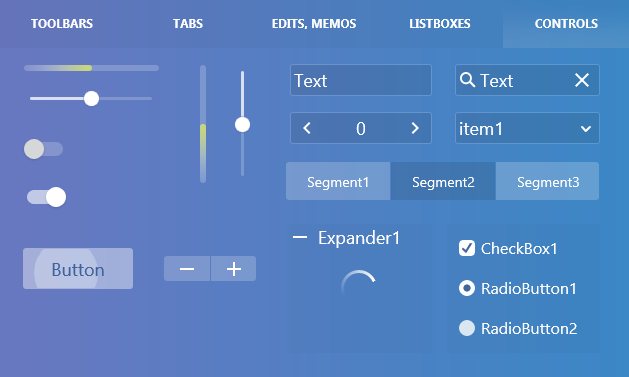Choose Segment3 in segmented control

click(x=548, y=181)
